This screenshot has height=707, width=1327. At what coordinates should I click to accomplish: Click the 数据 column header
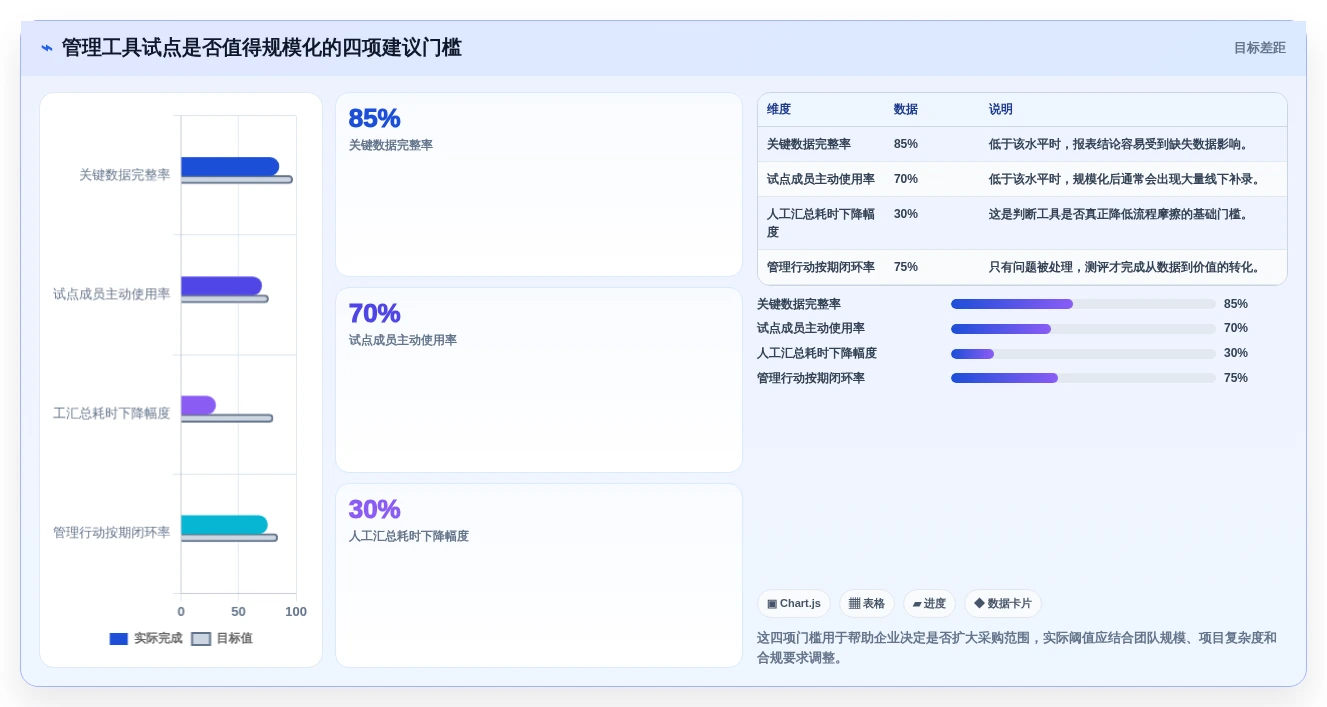906,109
